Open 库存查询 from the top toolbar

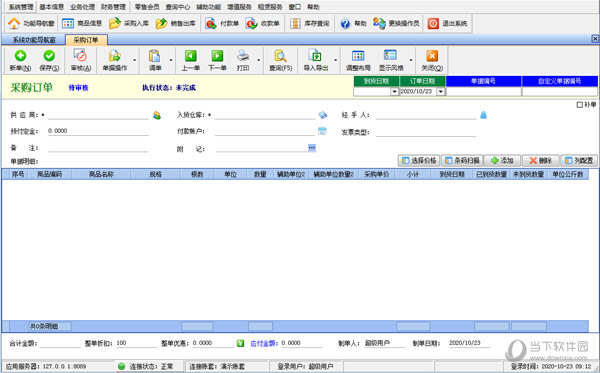310,23
